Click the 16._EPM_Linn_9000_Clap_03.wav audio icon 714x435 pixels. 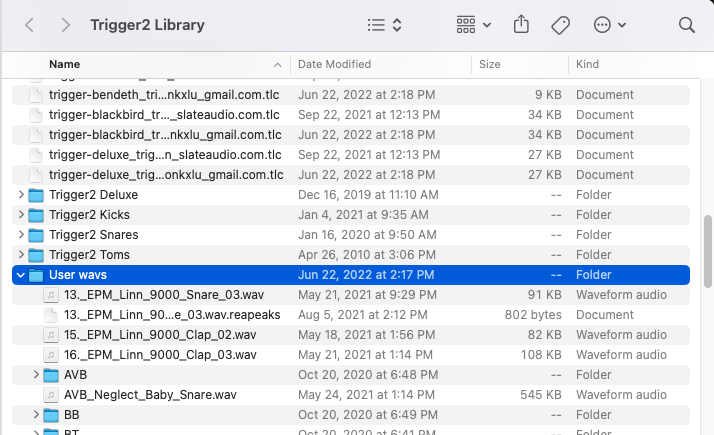click(x=51, y=355)
